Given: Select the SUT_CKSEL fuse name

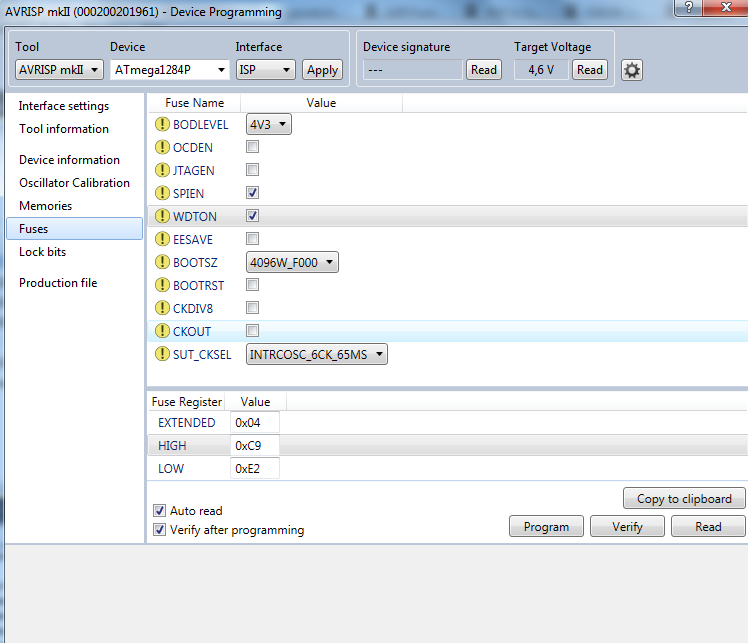Looking at the screenshot, I should coord(202,354).
